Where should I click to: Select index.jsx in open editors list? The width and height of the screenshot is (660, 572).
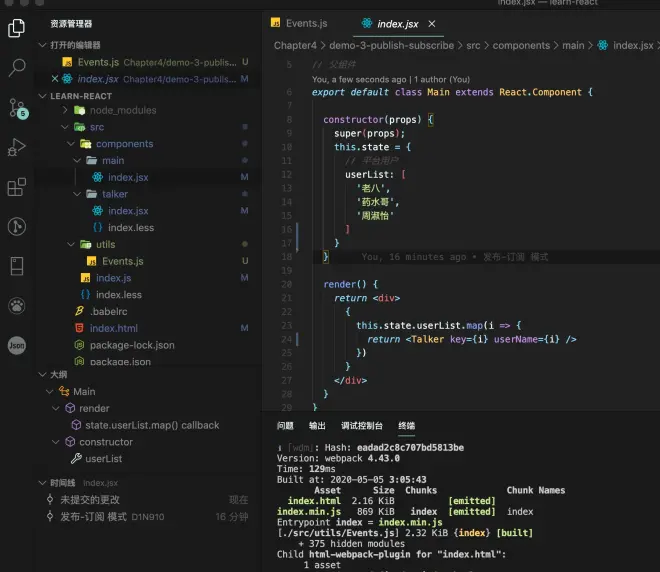tap(149, 79)
